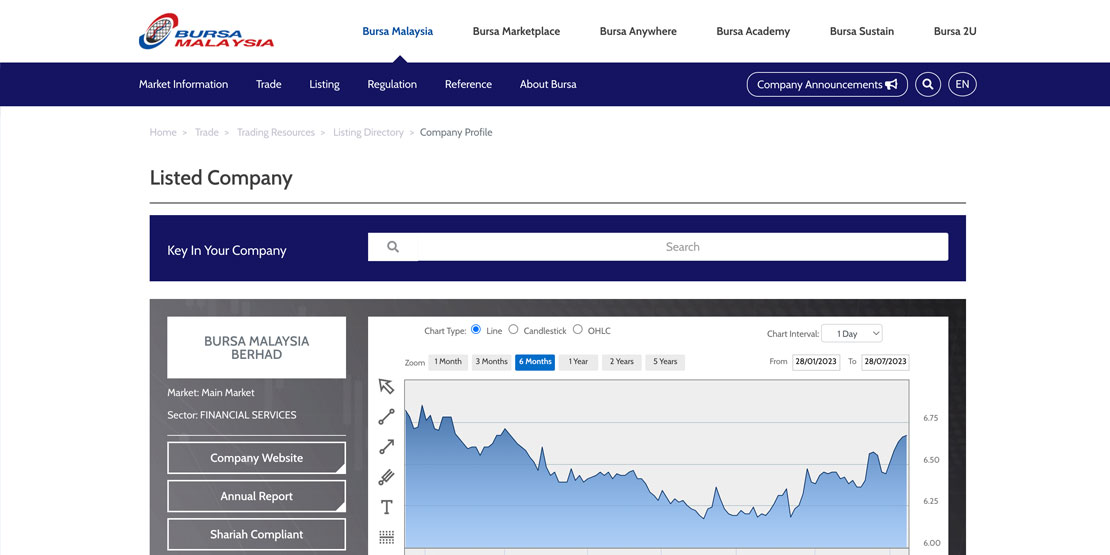Click the Shariah Compliant button

click(x=256, y=534)
